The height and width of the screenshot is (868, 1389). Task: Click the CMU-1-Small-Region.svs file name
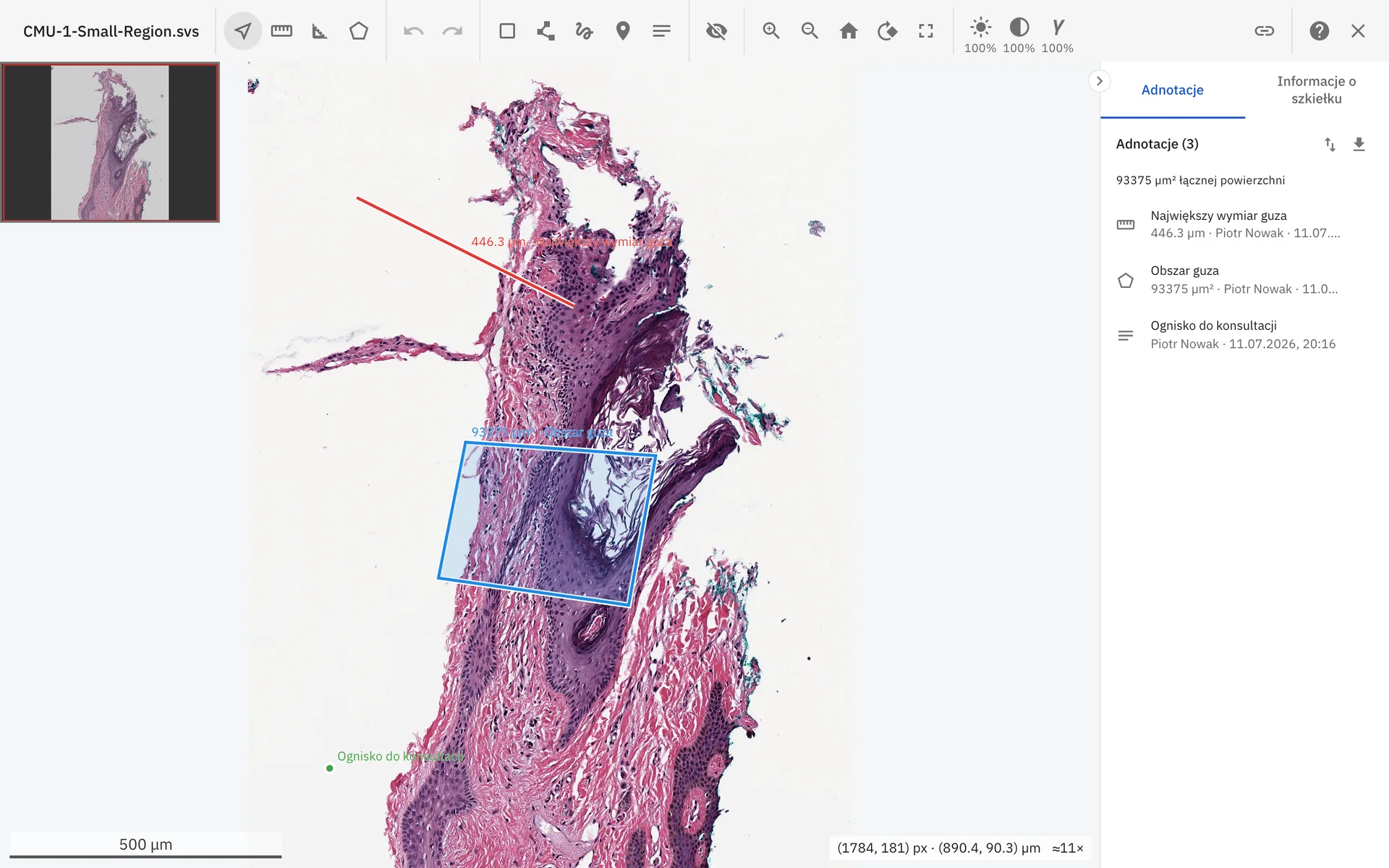111,31
